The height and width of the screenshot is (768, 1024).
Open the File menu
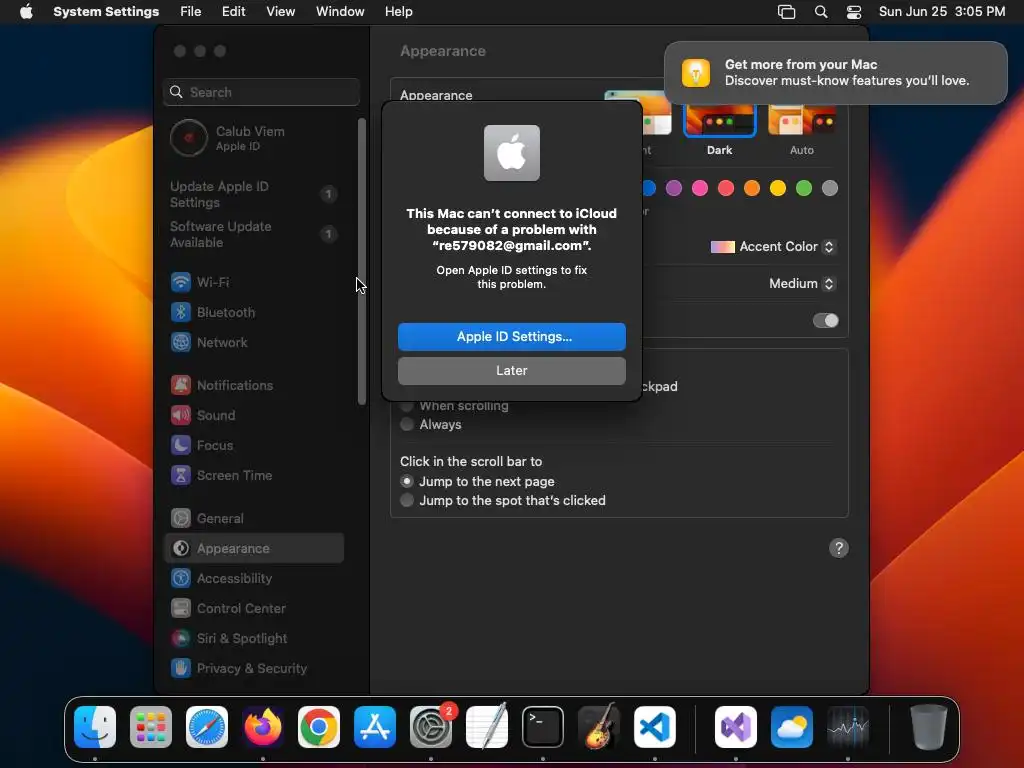191,12
